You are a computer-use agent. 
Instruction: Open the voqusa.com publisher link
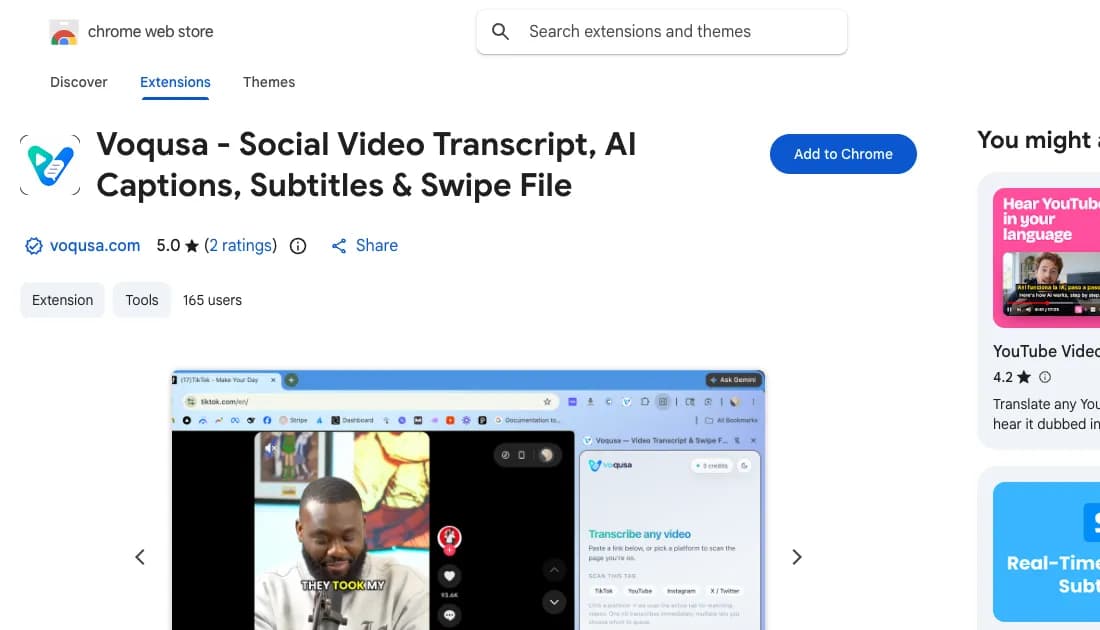tap(95, 246)
